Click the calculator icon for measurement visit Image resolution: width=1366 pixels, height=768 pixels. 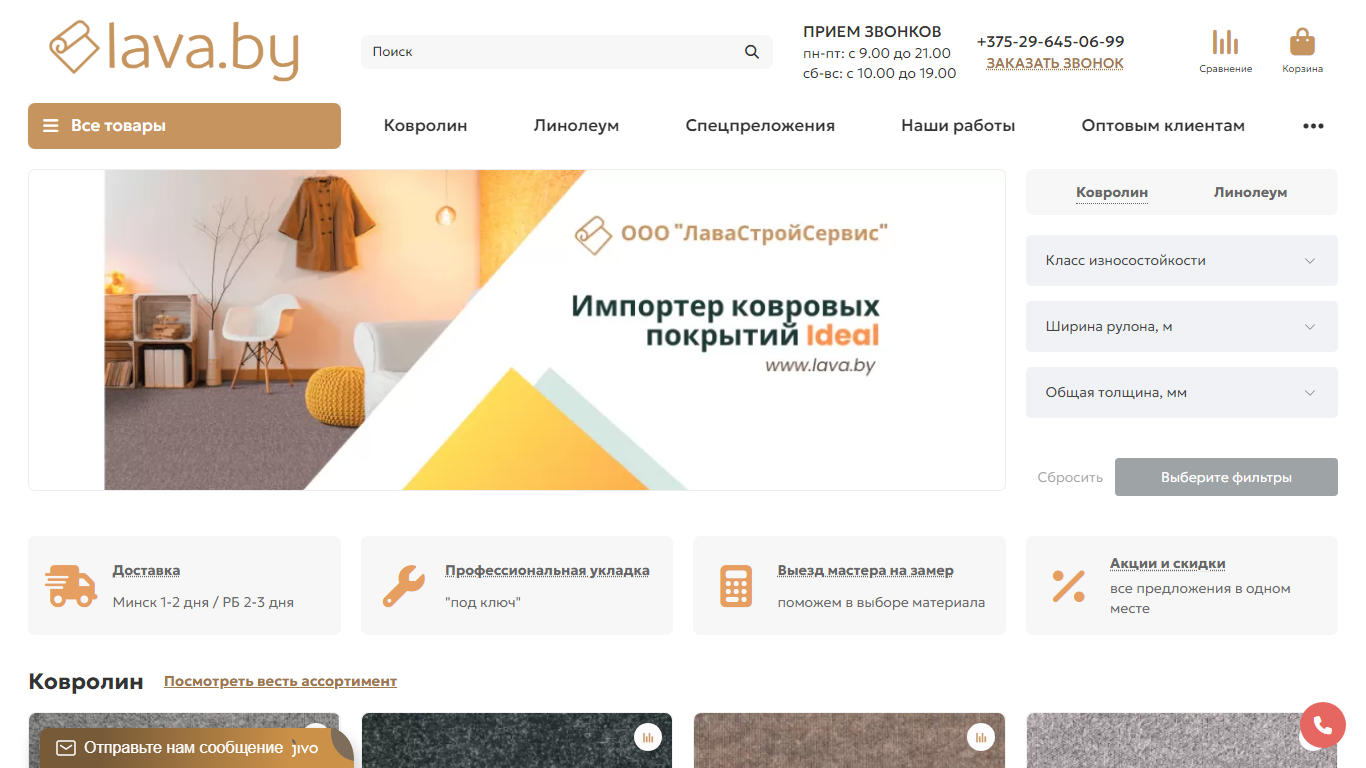[736, 586]
